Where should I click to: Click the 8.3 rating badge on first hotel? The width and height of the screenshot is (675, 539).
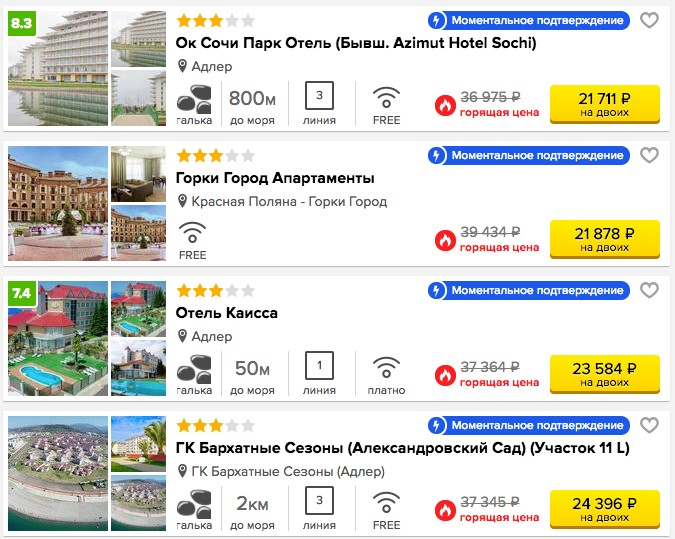coord(22,22)
